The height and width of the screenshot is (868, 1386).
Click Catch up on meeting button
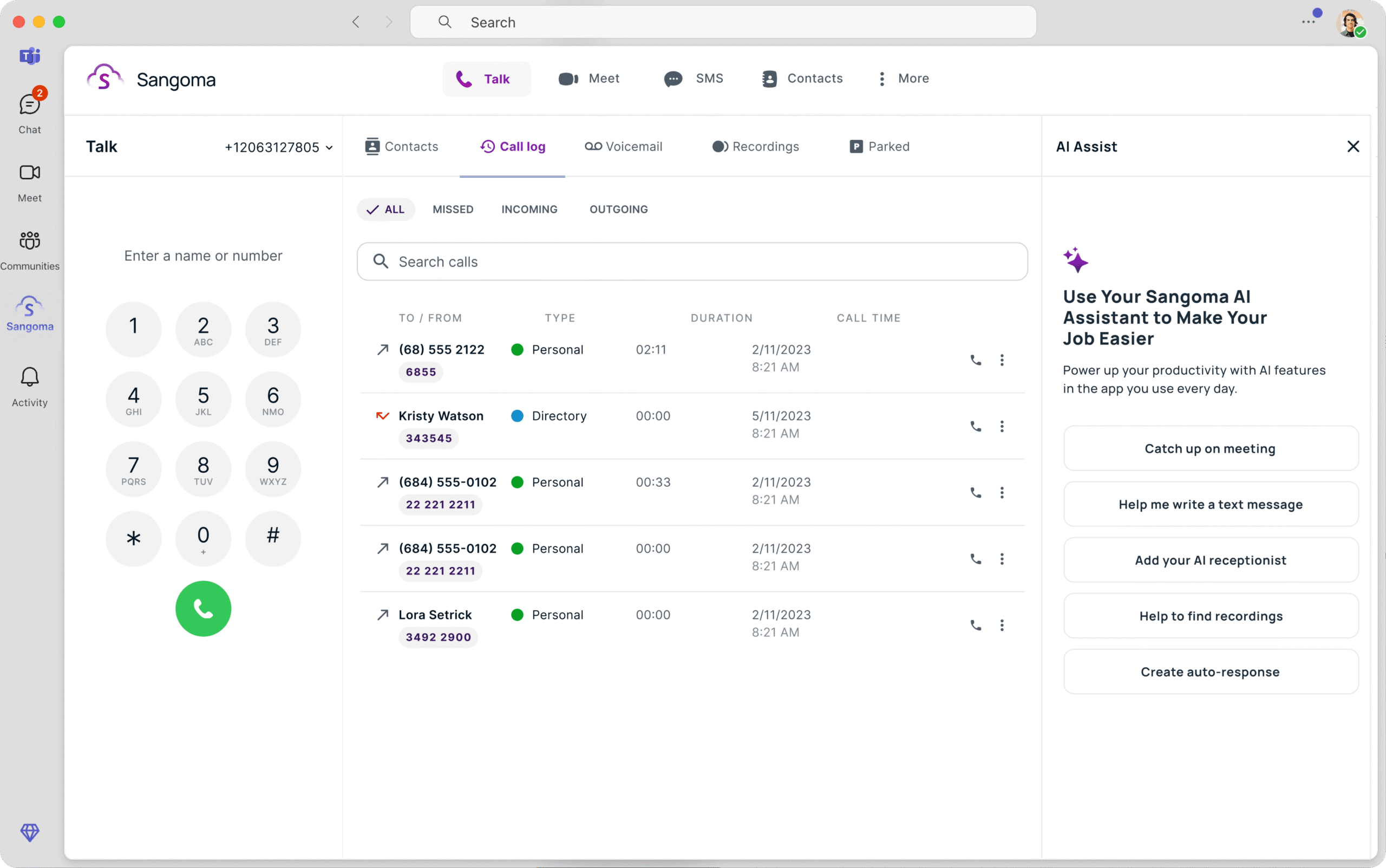(x=1210, y=448)
